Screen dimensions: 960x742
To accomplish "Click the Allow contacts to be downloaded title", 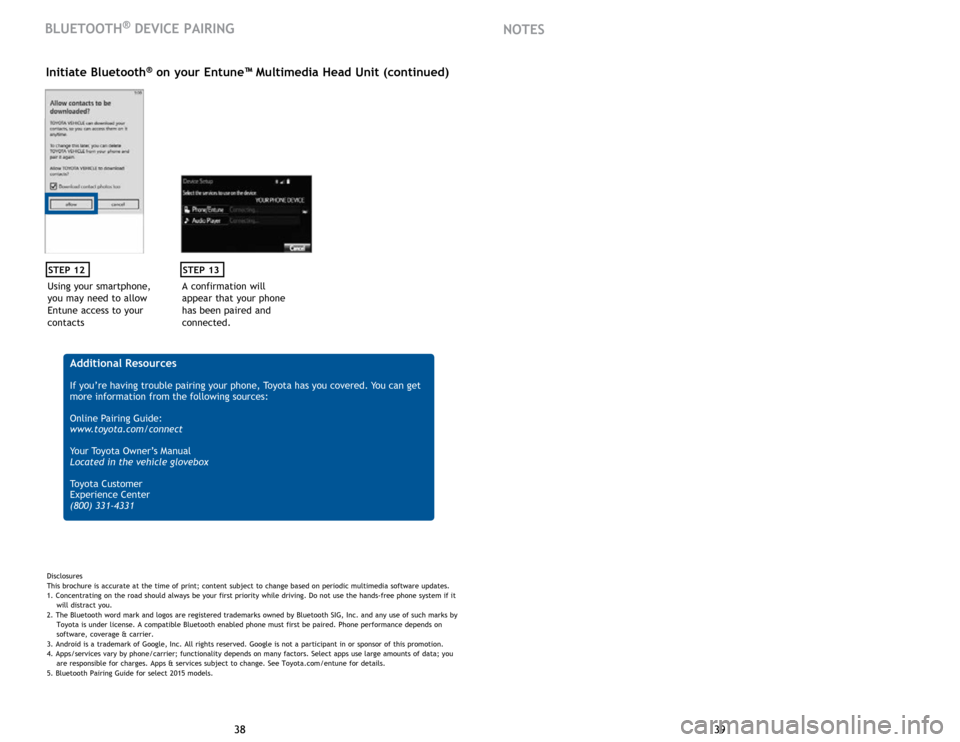I will 80,107.
